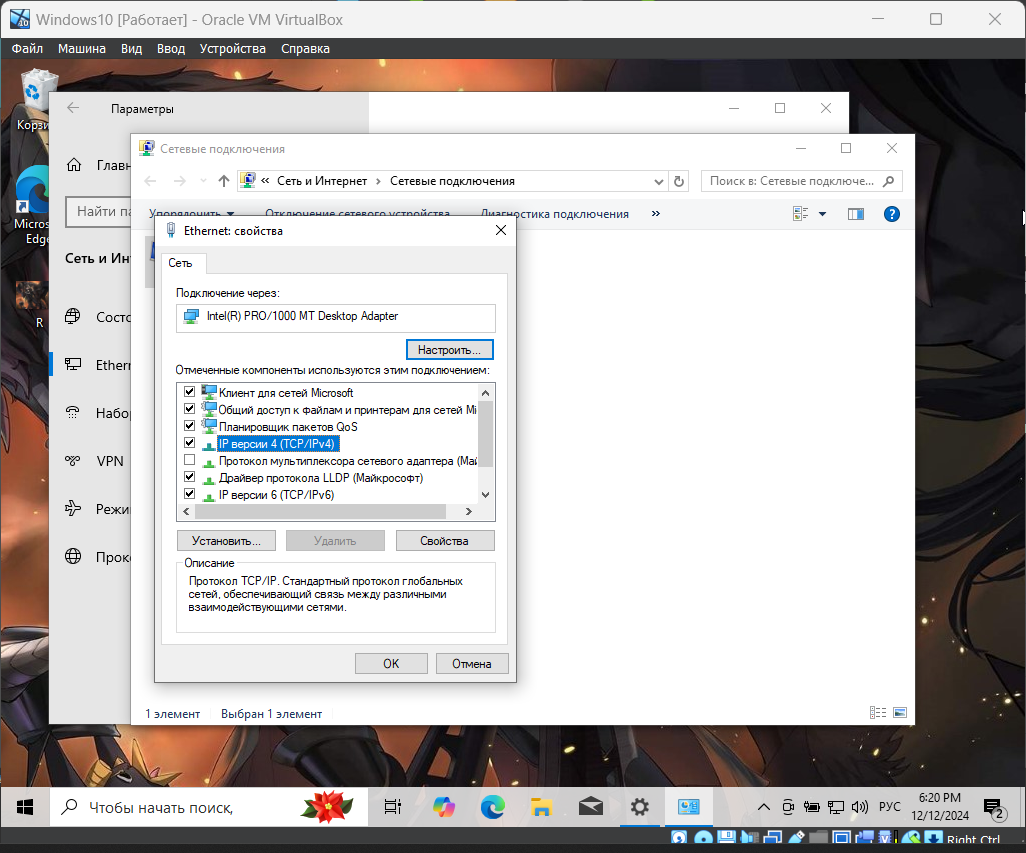Click the components list scroll-up arrow
The width and height of the screenshot is (1026, 853).
(x=485, y=393)
